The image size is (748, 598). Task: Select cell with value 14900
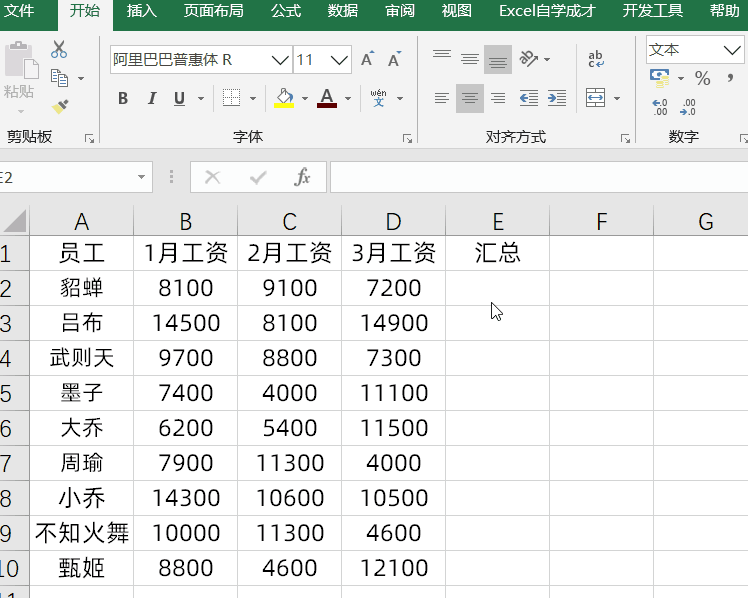[x=394, y=323]
